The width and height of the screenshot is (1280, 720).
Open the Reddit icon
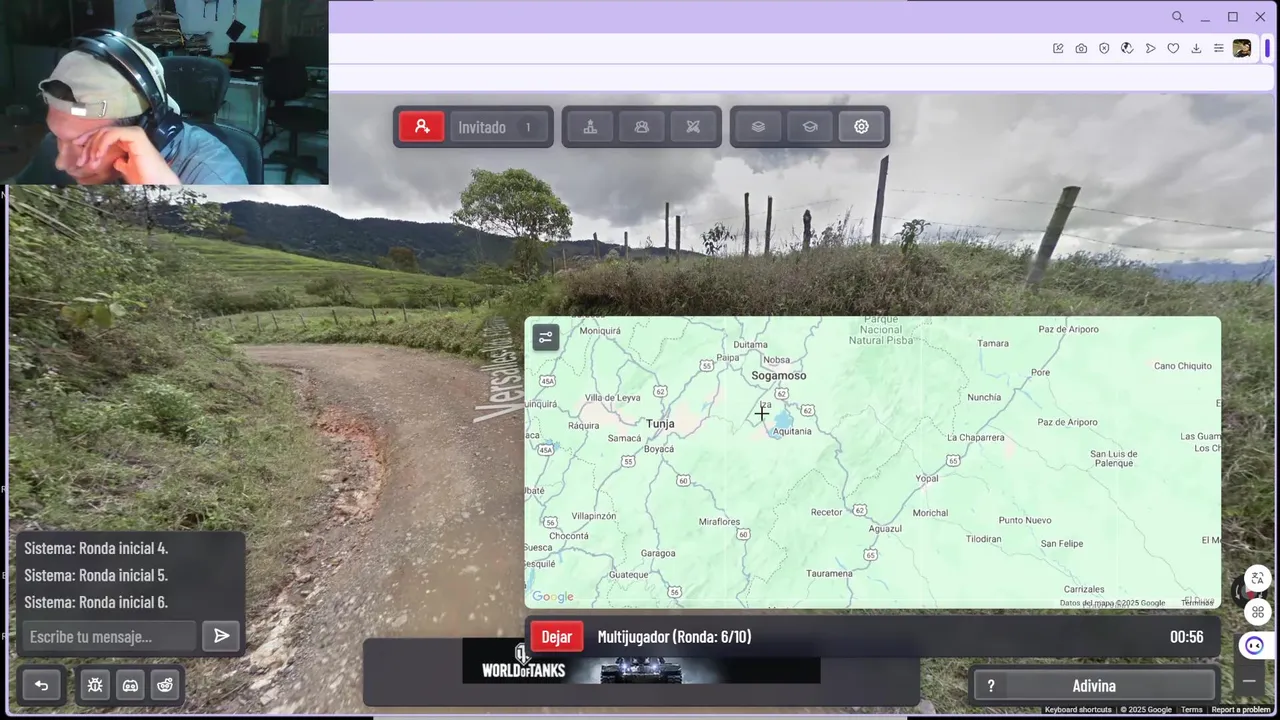coord(165,685)
